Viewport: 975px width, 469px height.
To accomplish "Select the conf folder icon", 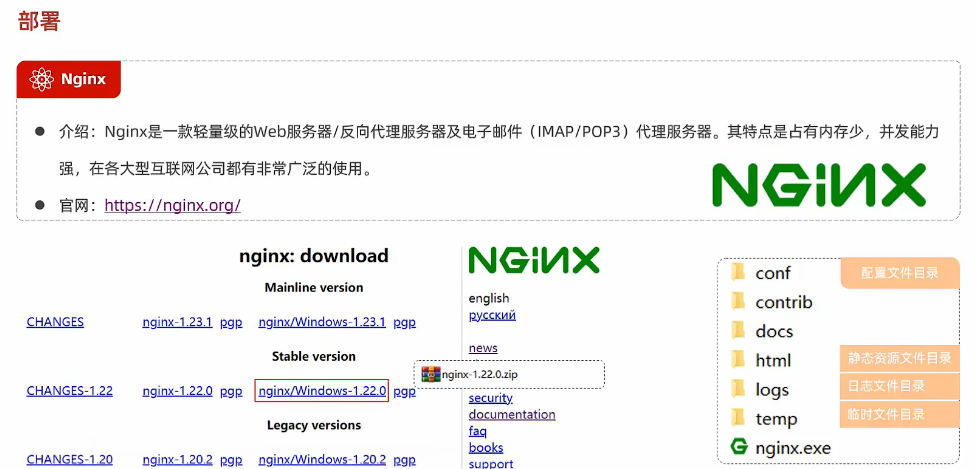I will click(x=738, y=272).
